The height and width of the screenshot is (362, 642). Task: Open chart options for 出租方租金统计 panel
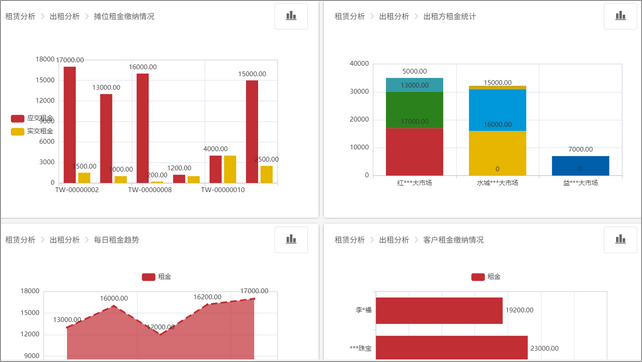(620, 16)
